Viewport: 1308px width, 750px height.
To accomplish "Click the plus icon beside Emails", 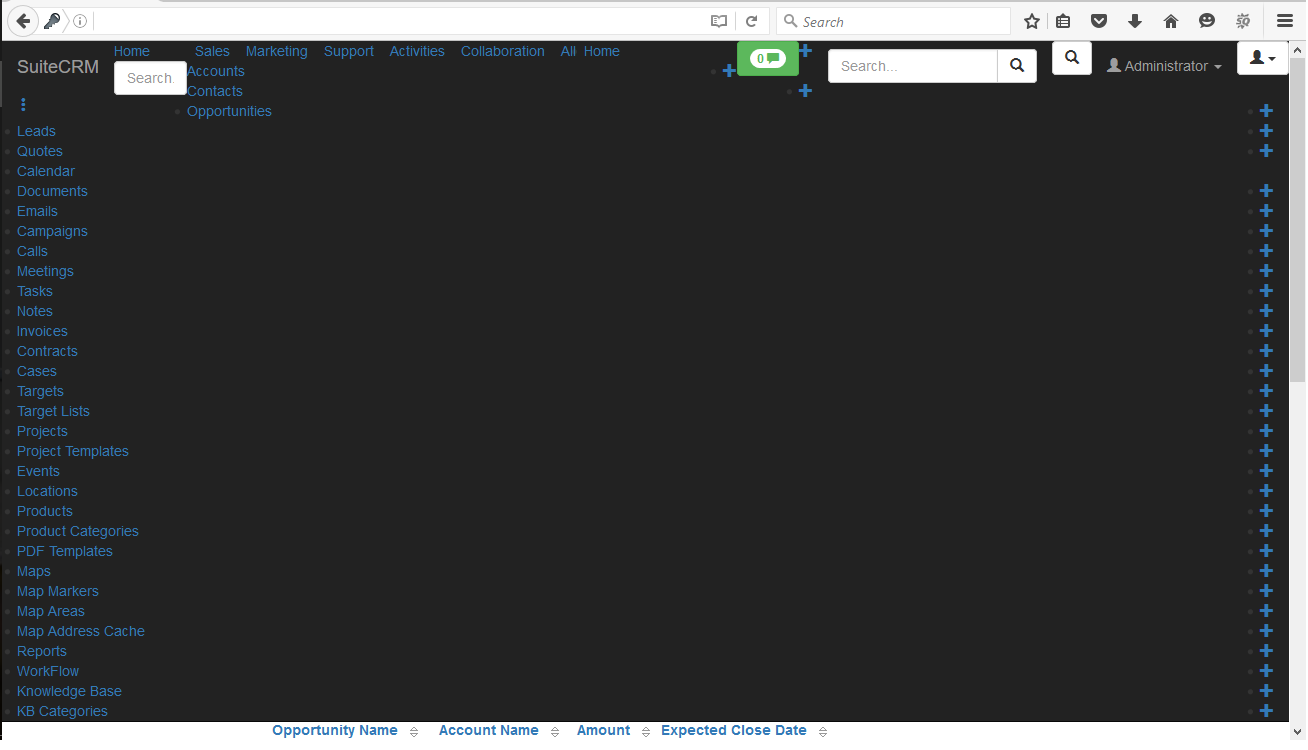I will (x=1266, y=211).
